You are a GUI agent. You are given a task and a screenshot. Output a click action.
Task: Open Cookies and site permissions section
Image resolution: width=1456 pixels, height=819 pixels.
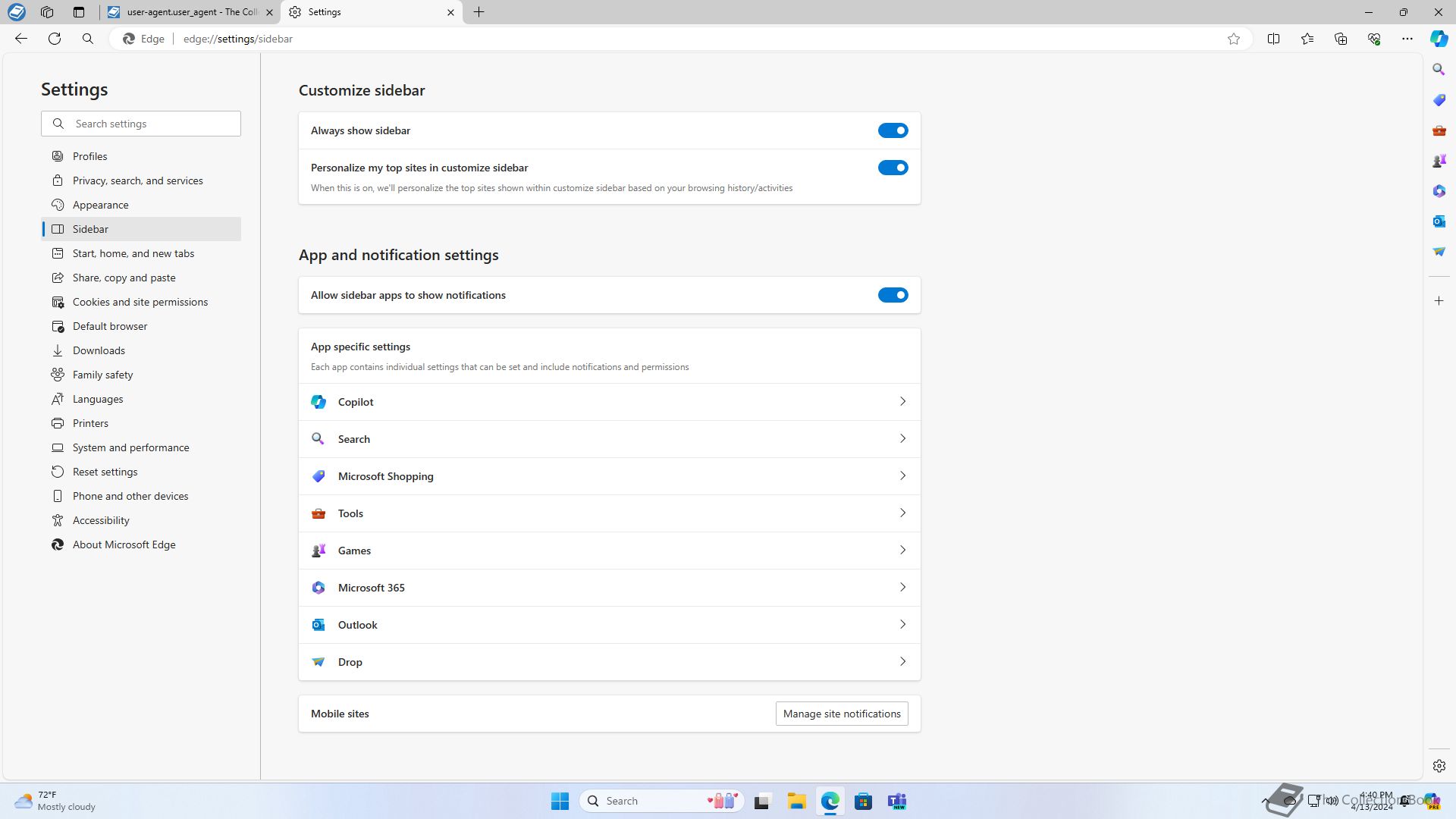point(141,302)
